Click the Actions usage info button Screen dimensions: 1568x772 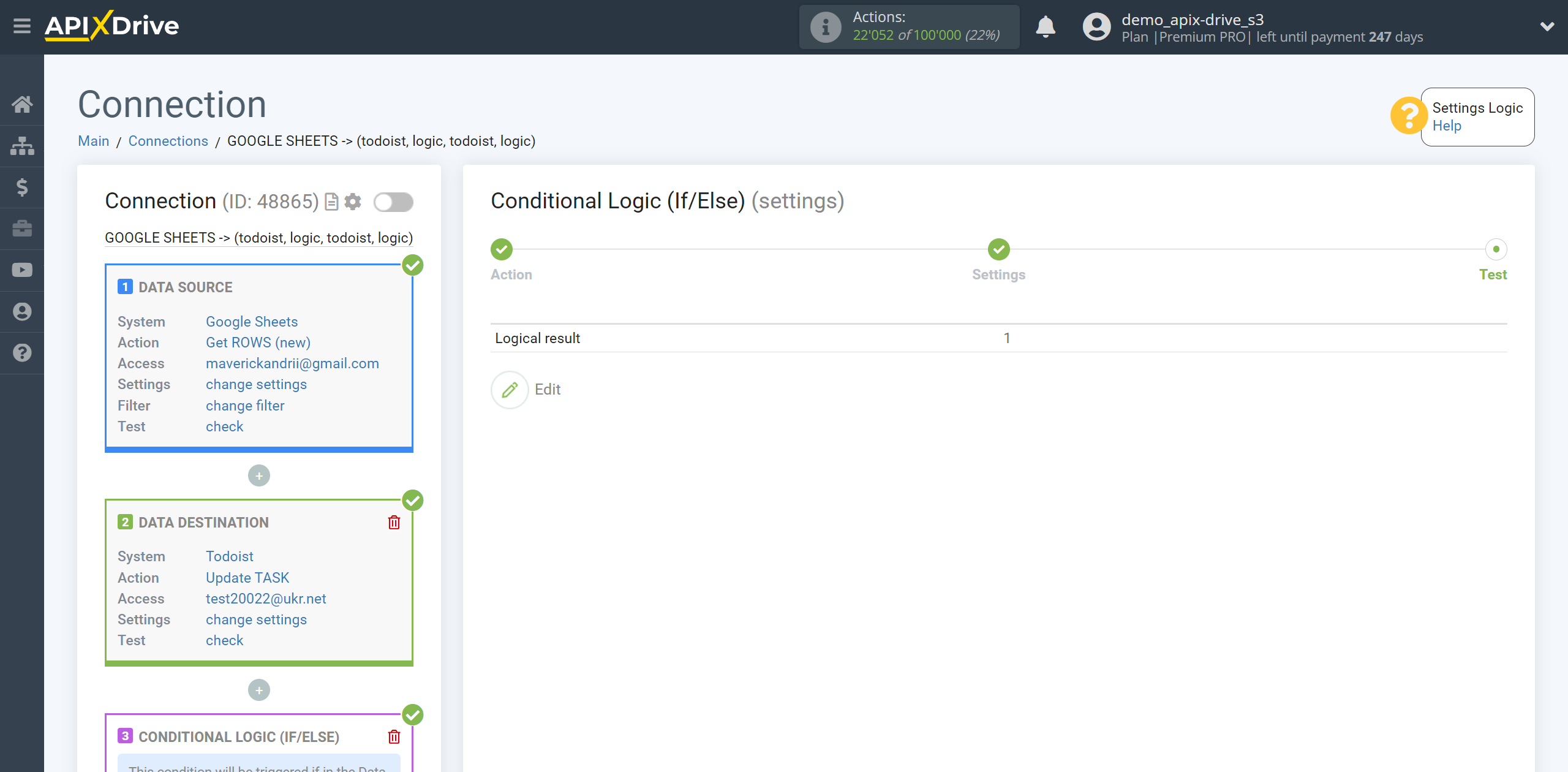(x=825, y=27)
